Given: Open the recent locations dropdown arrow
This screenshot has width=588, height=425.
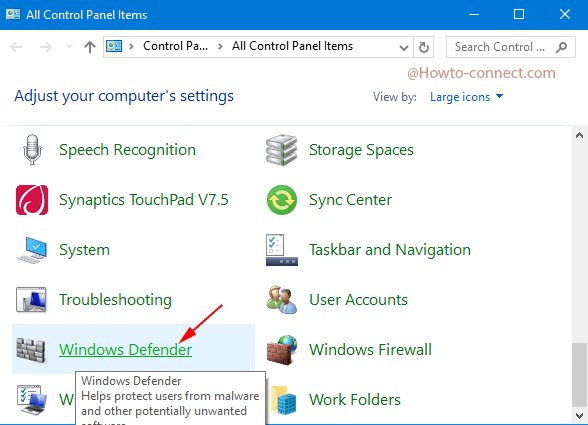Looking at the screenshot, I should tap(69, 47).
